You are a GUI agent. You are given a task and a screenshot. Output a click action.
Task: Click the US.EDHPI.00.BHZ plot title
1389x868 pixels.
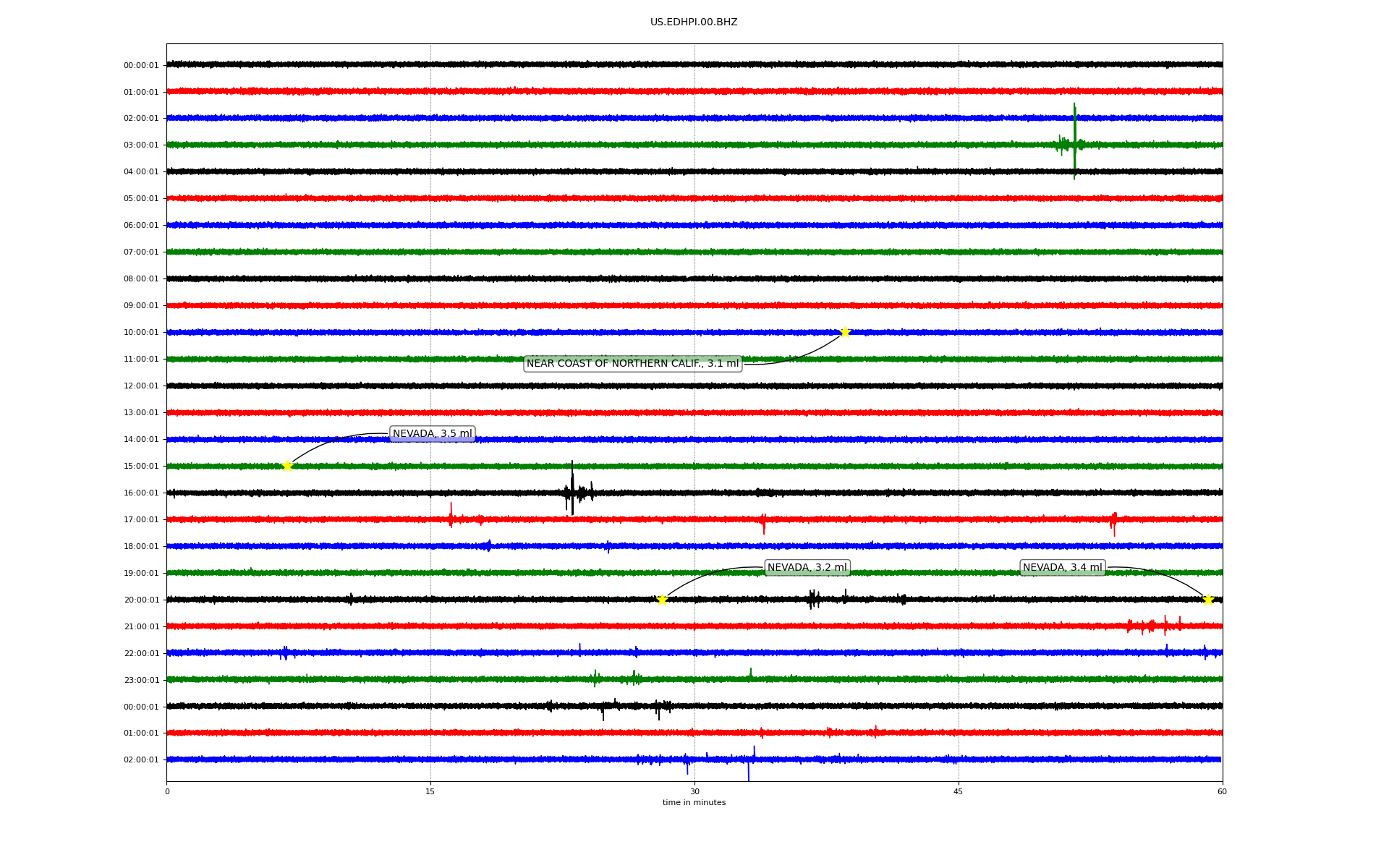[694, 22]
